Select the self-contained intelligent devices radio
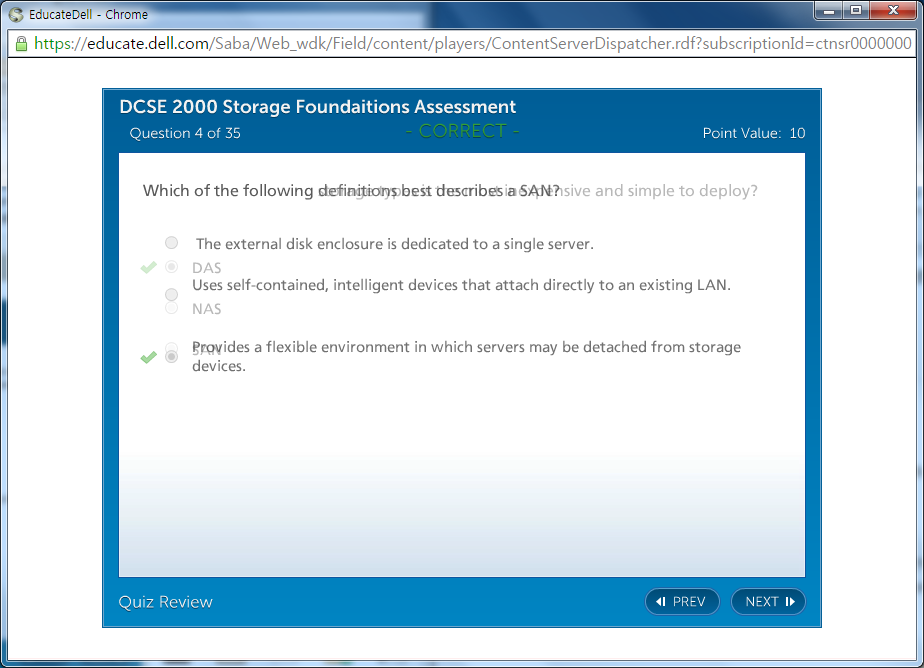The image size is (924, 668). point(172,294)
